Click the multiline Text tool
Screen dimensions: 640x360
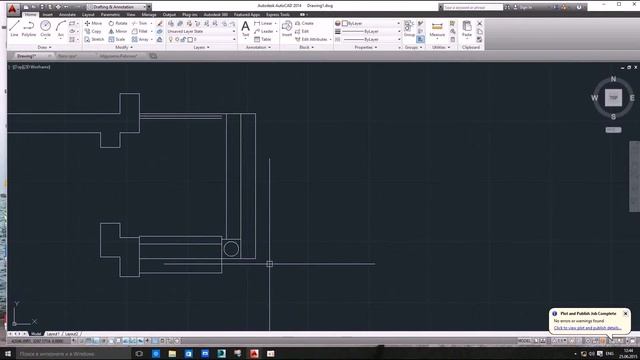point(245,29)
